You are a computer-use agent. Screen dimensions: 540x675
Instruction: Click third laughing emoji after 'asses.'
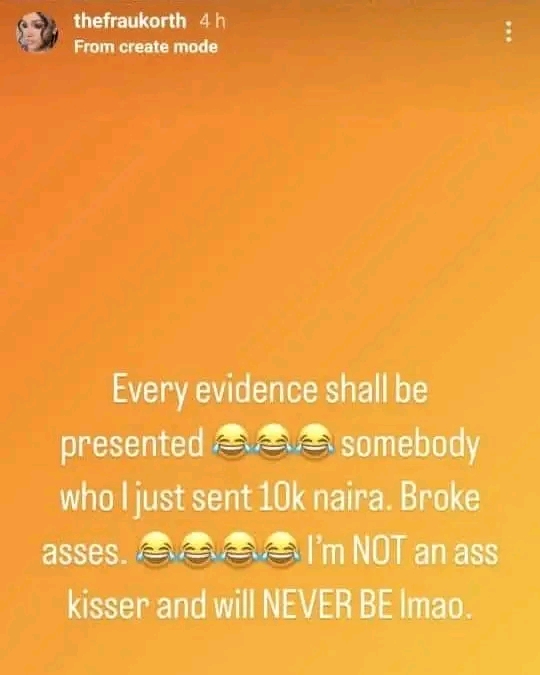tap(240, 550)
